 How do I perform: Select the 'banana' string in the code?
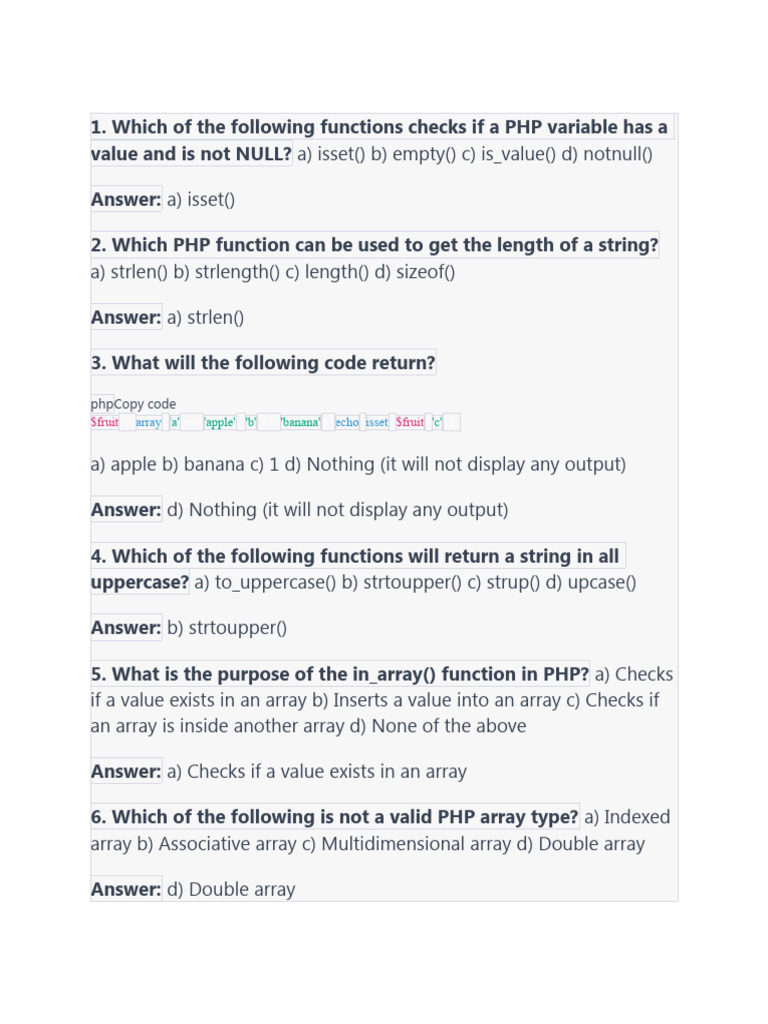pyautogui.click(x=300, y=422)
